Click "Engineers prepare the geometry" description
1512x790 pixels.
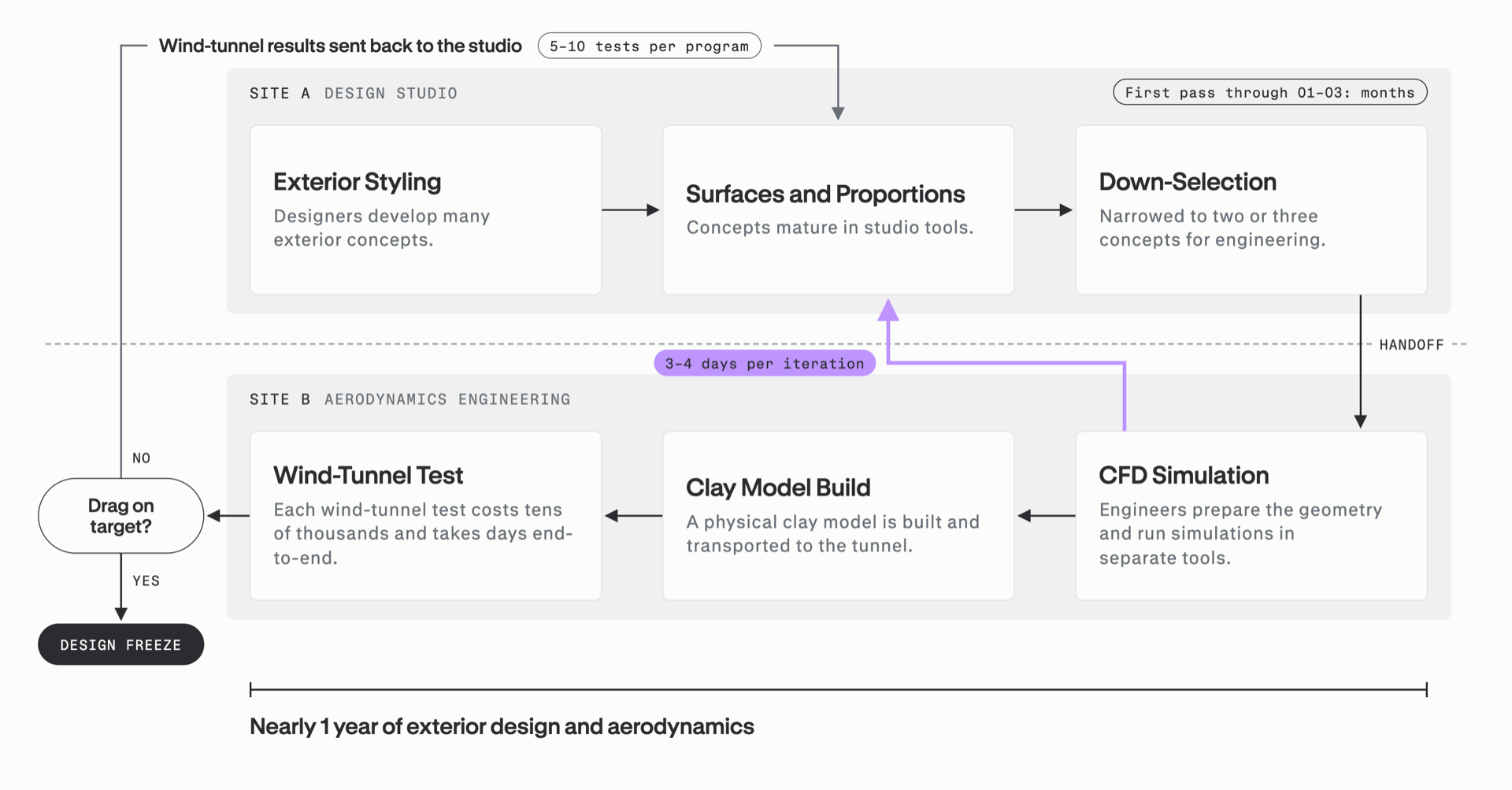pyautogui.click(x=1240, y=533)
